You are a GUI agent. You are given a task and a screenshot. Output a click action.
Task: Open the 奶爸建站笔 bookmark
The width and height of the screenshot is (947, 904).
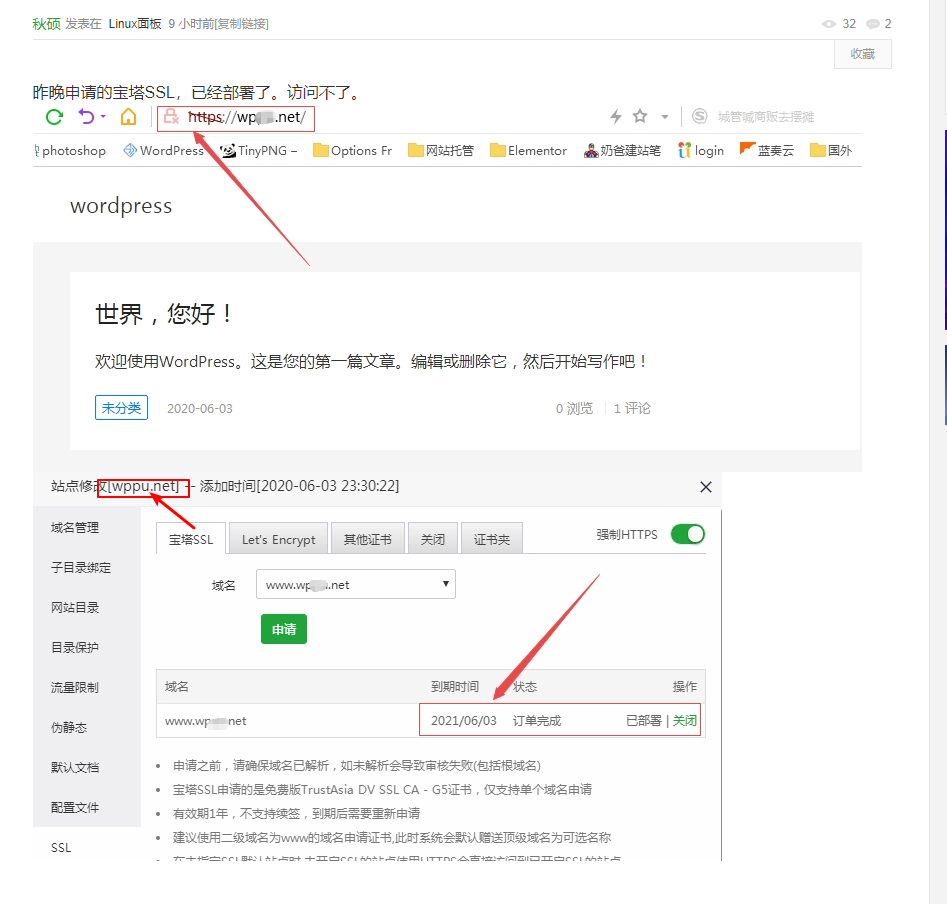[622, 150]
